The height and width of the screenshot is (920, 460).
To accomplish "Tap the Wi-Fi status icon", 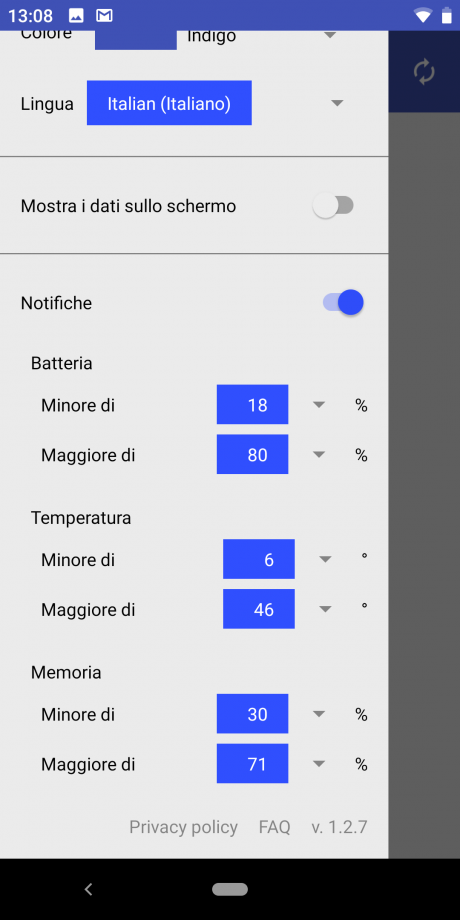I will tap(422, 16).
